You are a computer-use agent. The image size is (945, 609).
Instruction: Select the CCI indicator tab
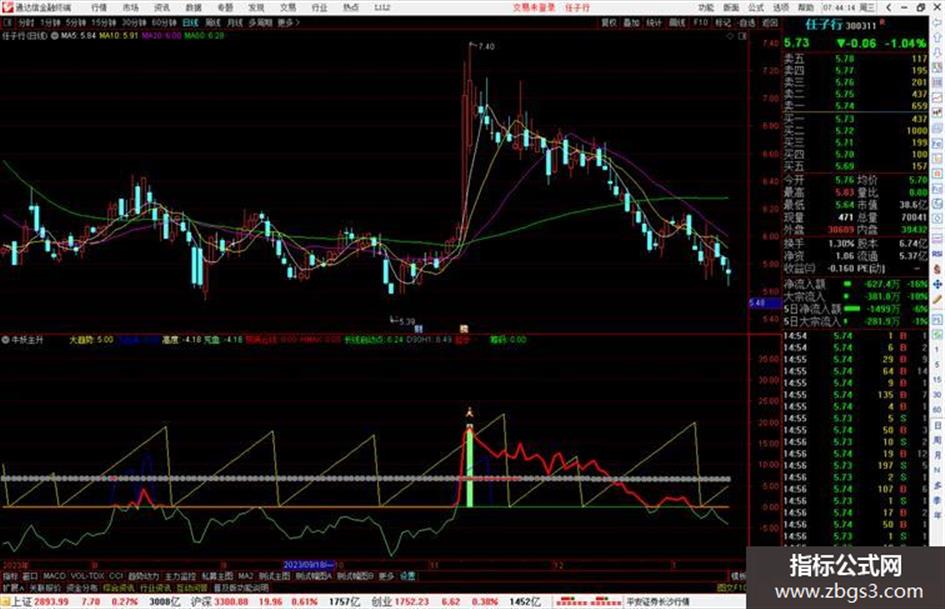click(x=116, y=576)
